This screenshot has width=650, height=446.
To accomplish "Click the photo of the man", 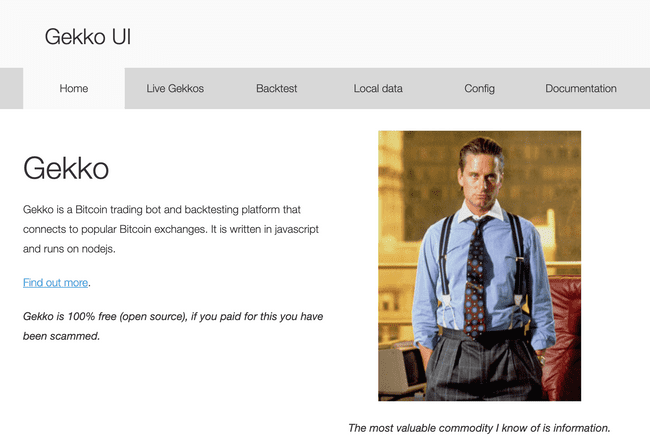I will 479,265.
